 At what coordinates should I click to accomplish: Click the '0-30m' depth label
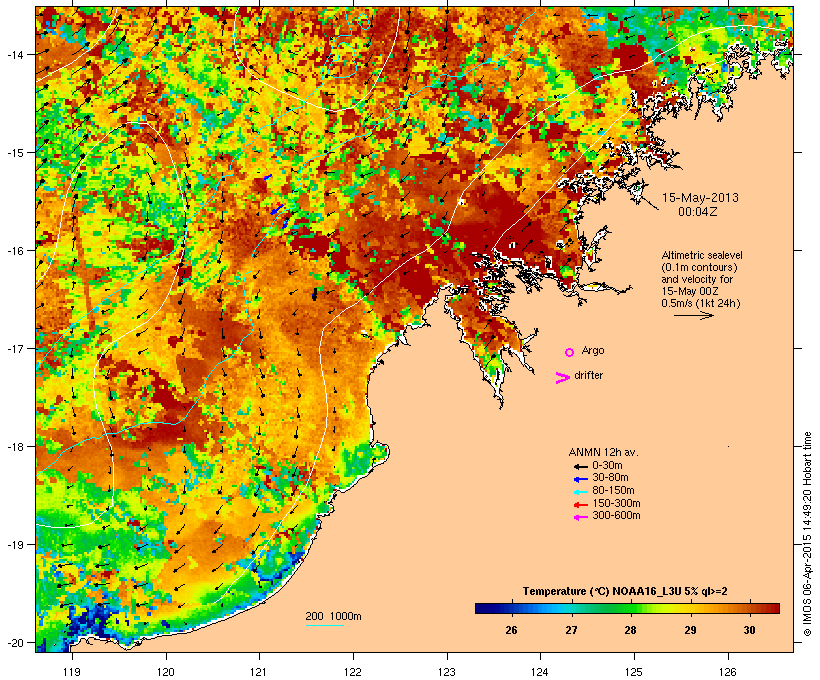(x=607, y=466)
